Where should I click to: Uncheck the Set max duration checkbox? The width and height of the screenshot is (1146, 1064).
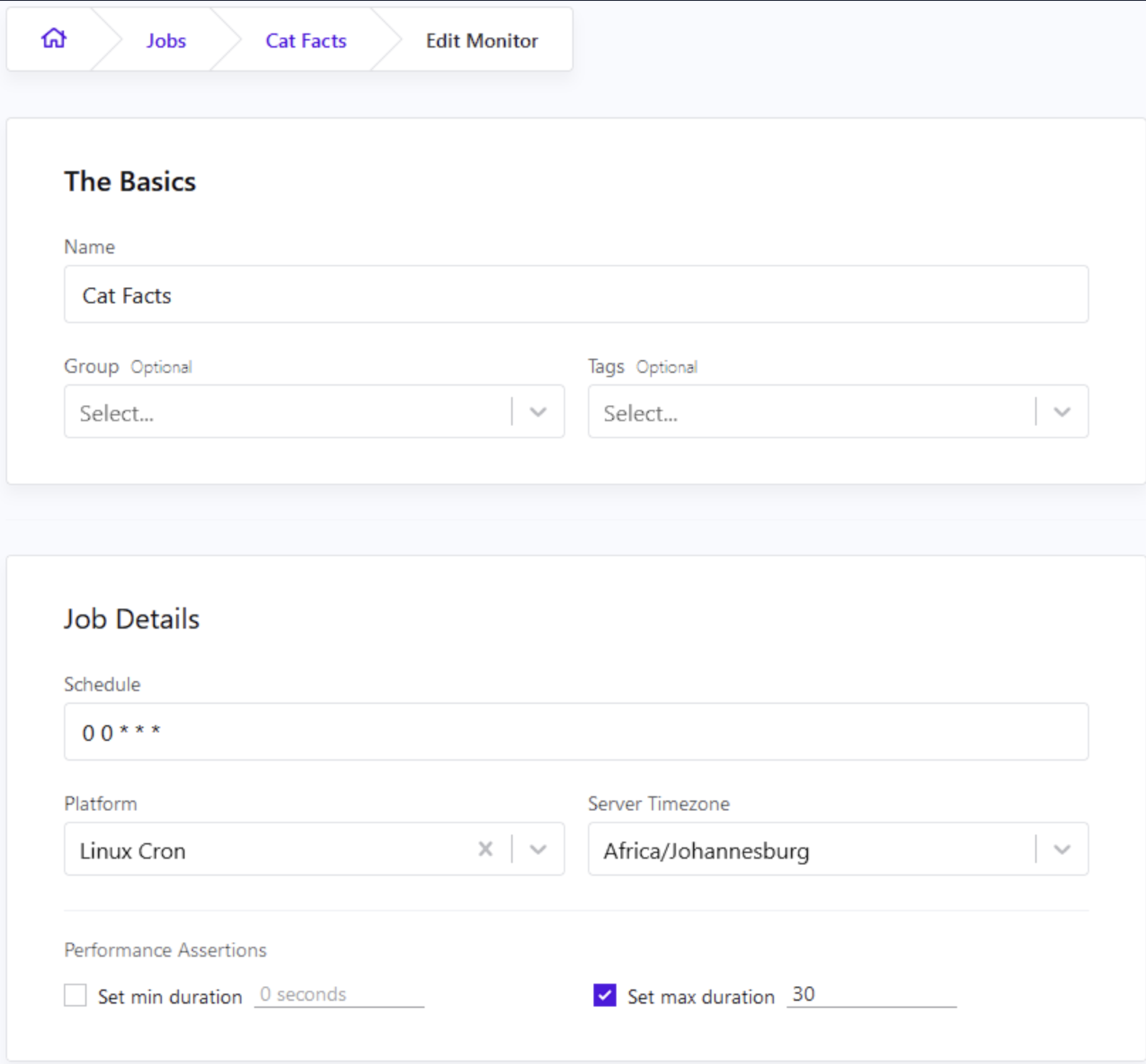pos(605,995)
